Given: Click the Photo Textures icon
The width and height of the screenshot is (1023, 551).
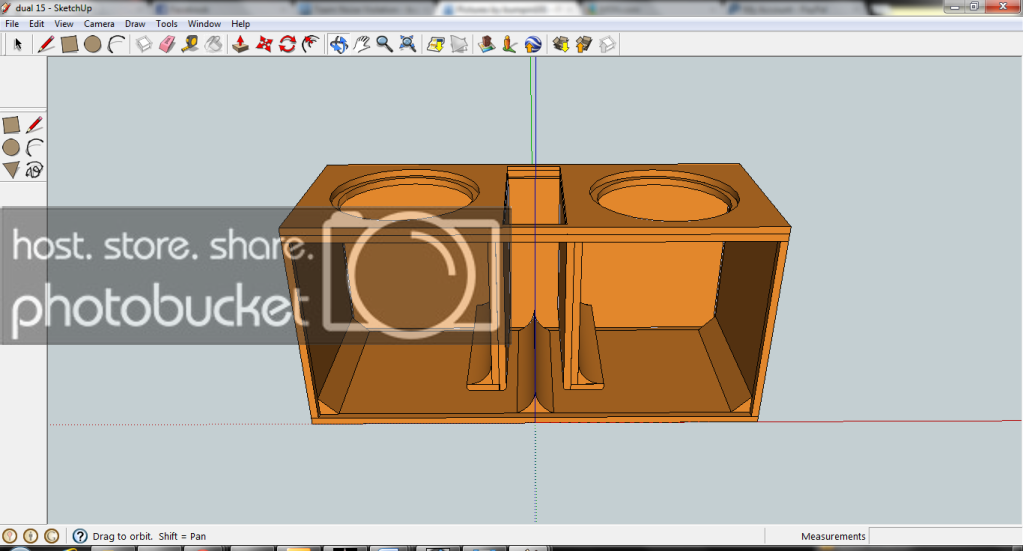Looking at the screenshot, I should point(510,44).
